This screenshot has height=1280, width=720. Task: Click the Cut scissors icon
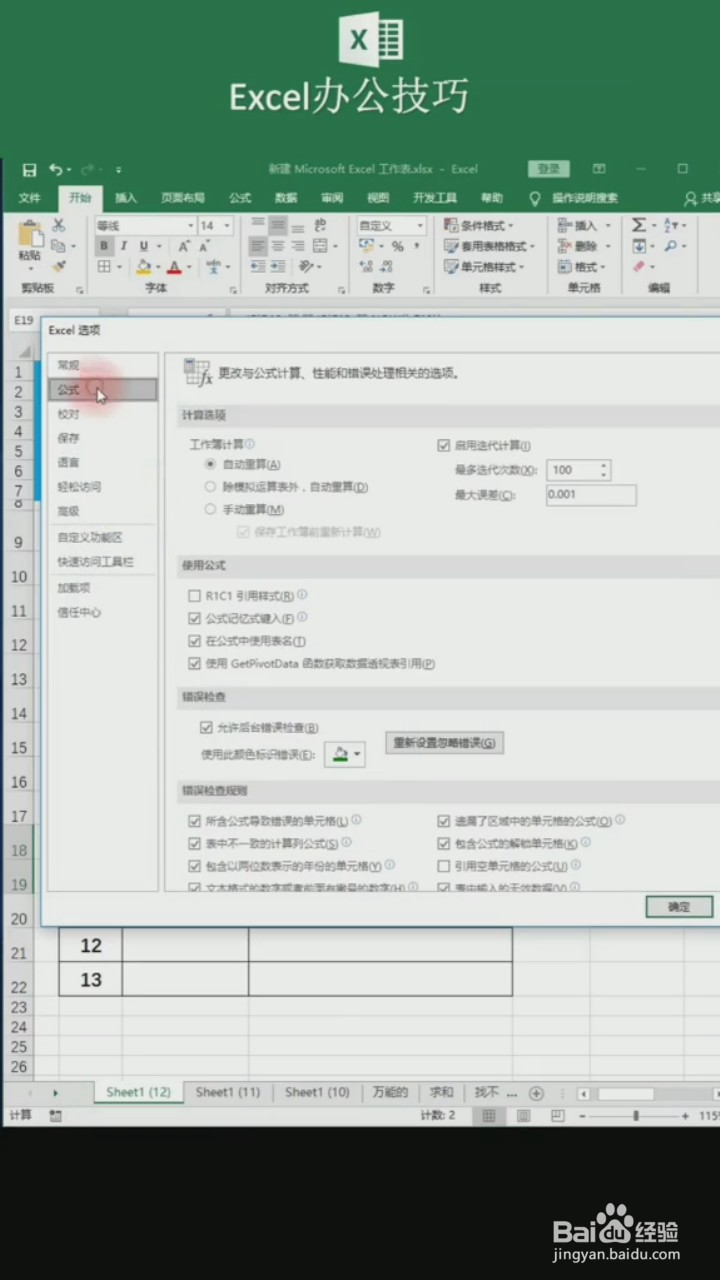point(58,225)
